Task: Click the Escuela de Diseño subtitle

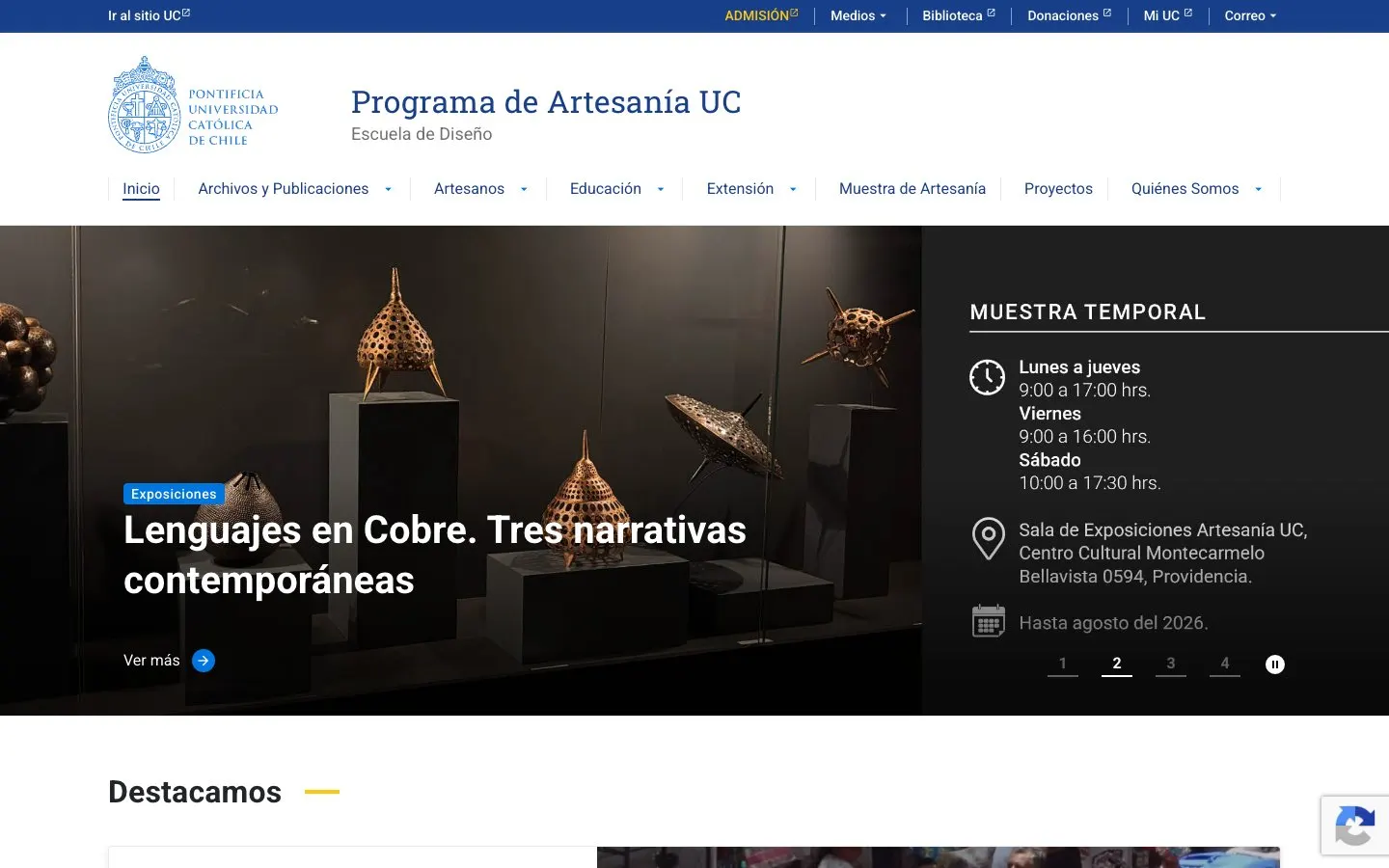Action: pos(422,134)
